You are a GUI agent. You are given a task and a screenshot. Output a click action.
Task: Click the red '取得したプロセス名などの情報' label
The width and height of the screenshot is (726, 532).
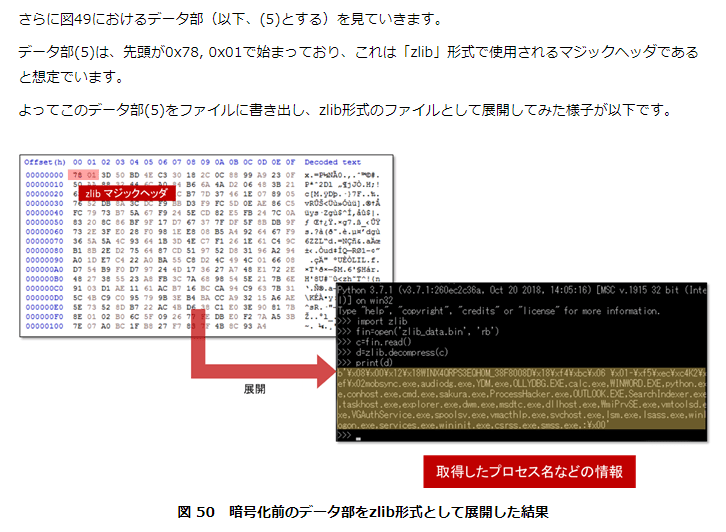point(529,471)
